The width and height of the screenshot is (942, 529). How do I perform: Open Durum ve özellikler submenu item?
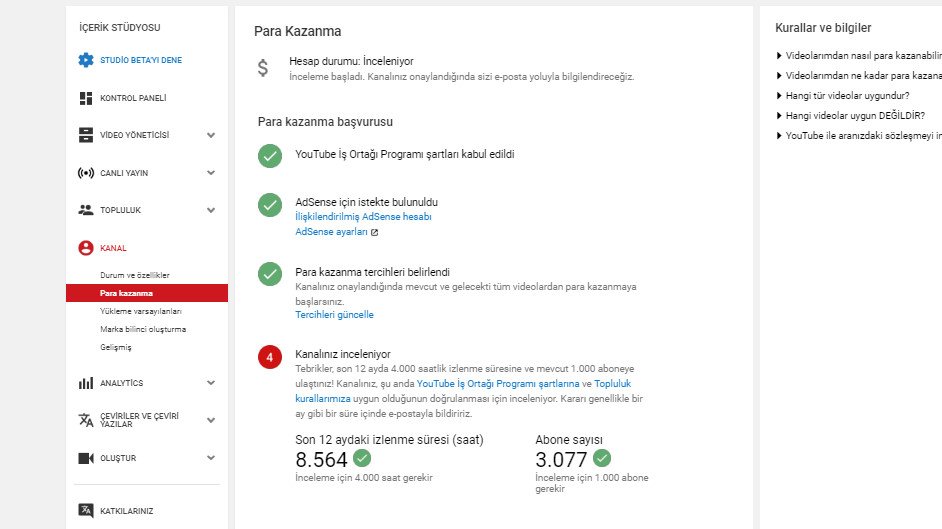[135, 275]
